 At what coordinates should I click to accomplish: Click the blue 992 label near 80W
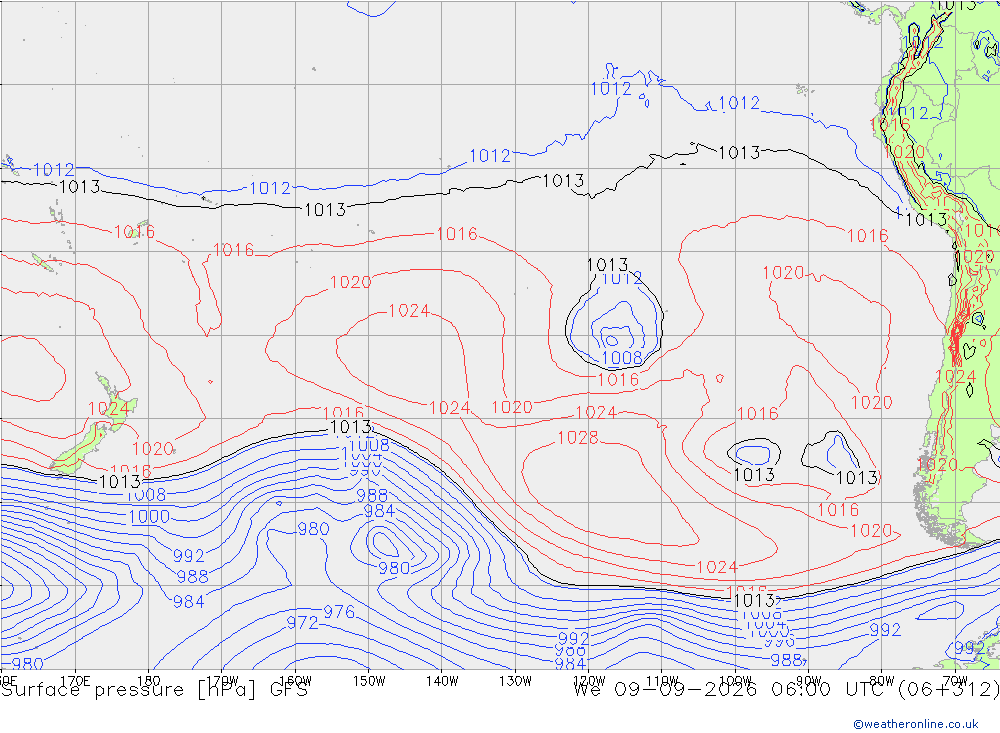[885, 630]
